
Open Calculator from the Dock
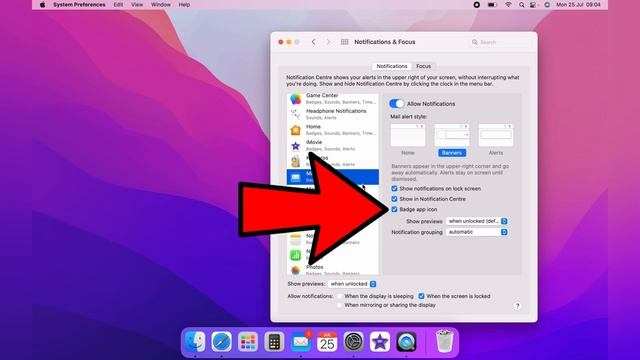[274, 341]
